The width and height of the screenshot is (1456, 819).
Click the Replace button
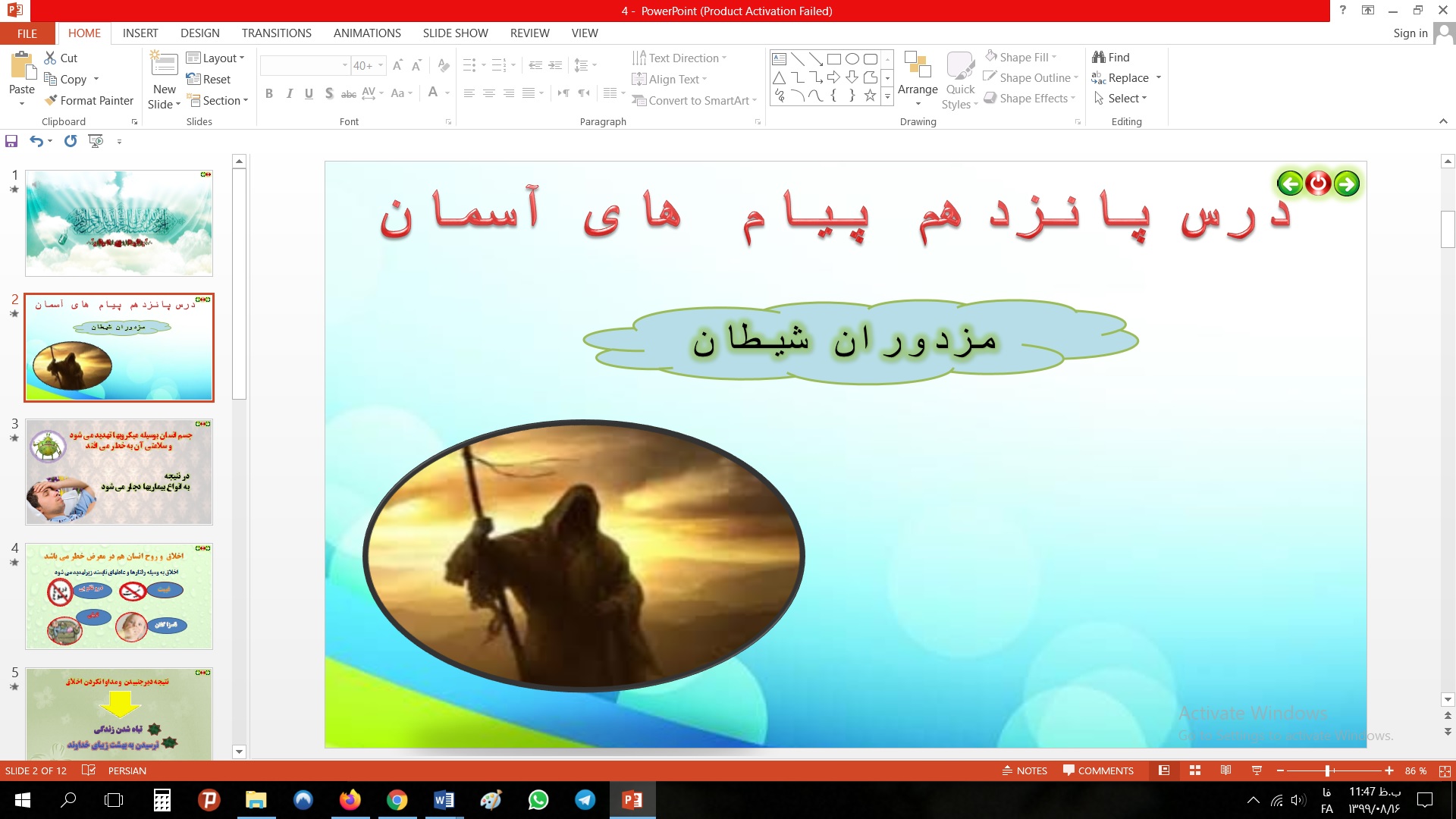point(1127,77)
